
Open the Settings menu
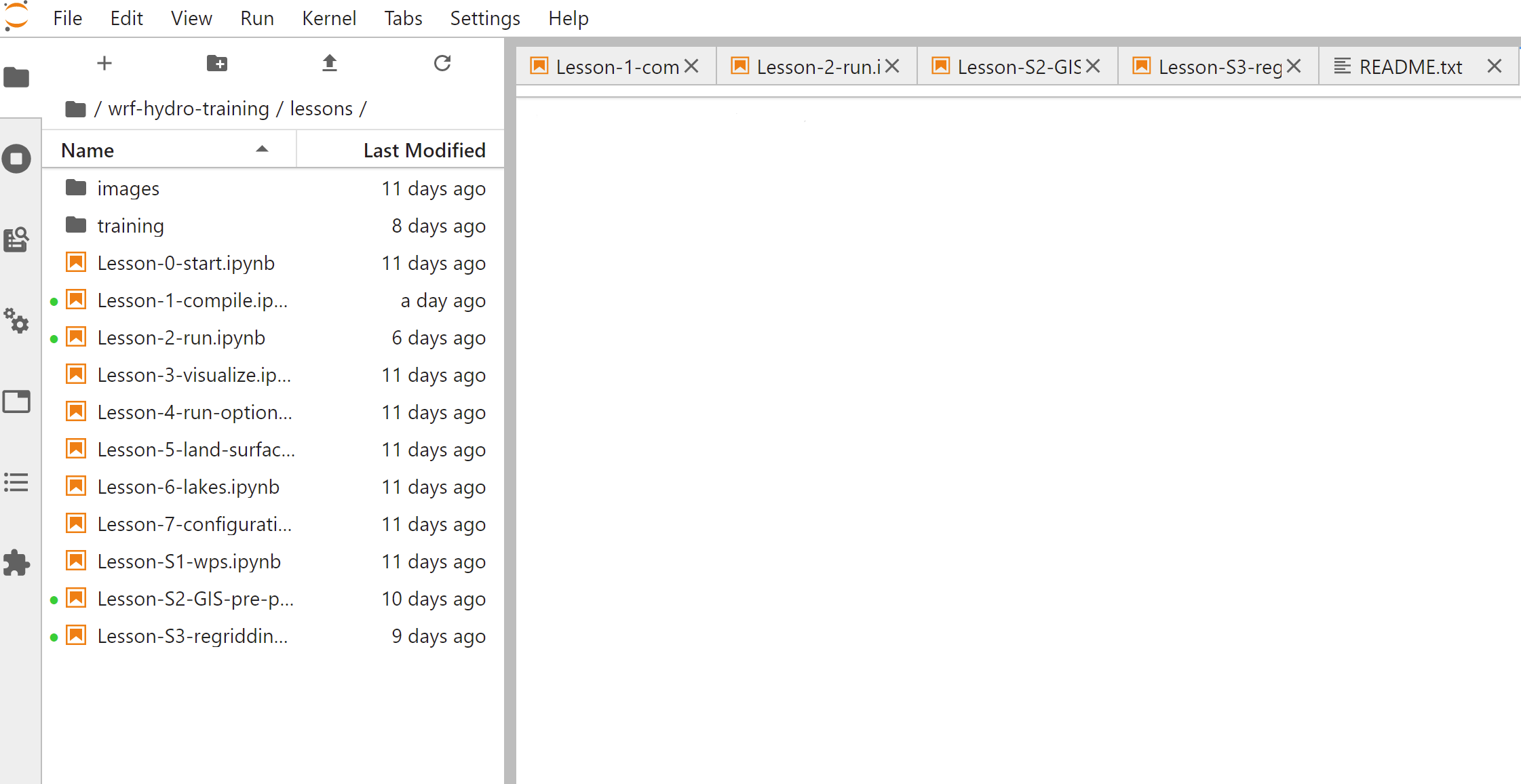[x=485, y=18]
